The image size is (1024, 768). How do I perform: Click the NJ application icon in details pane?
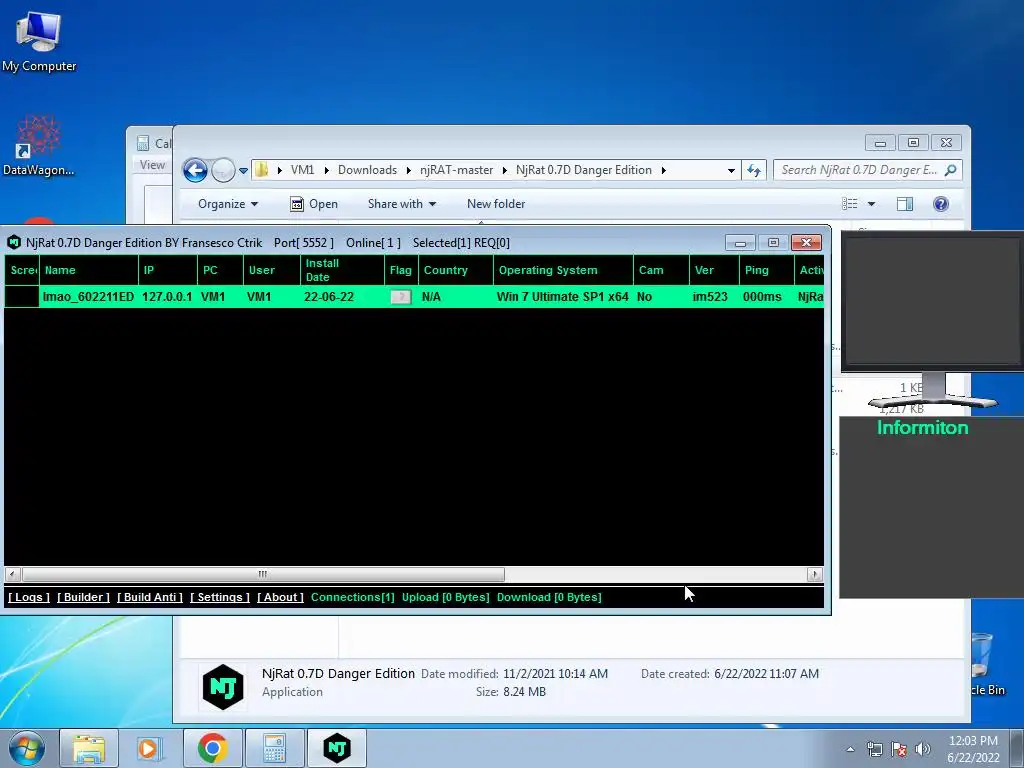point(223,686)
